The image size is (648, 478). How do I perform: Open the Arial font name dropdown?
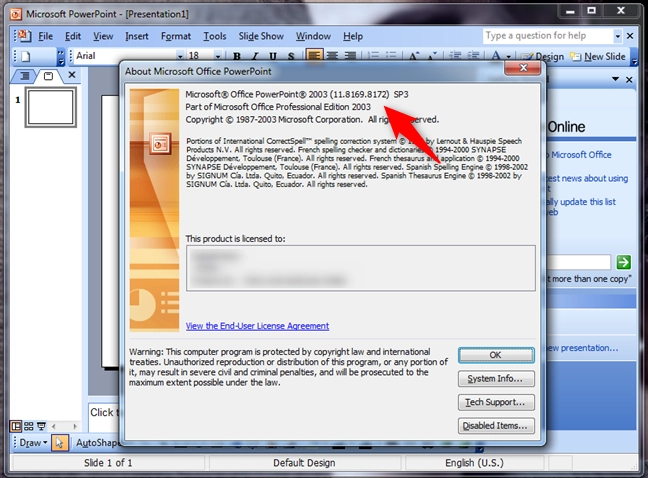[x=180, y=56]
